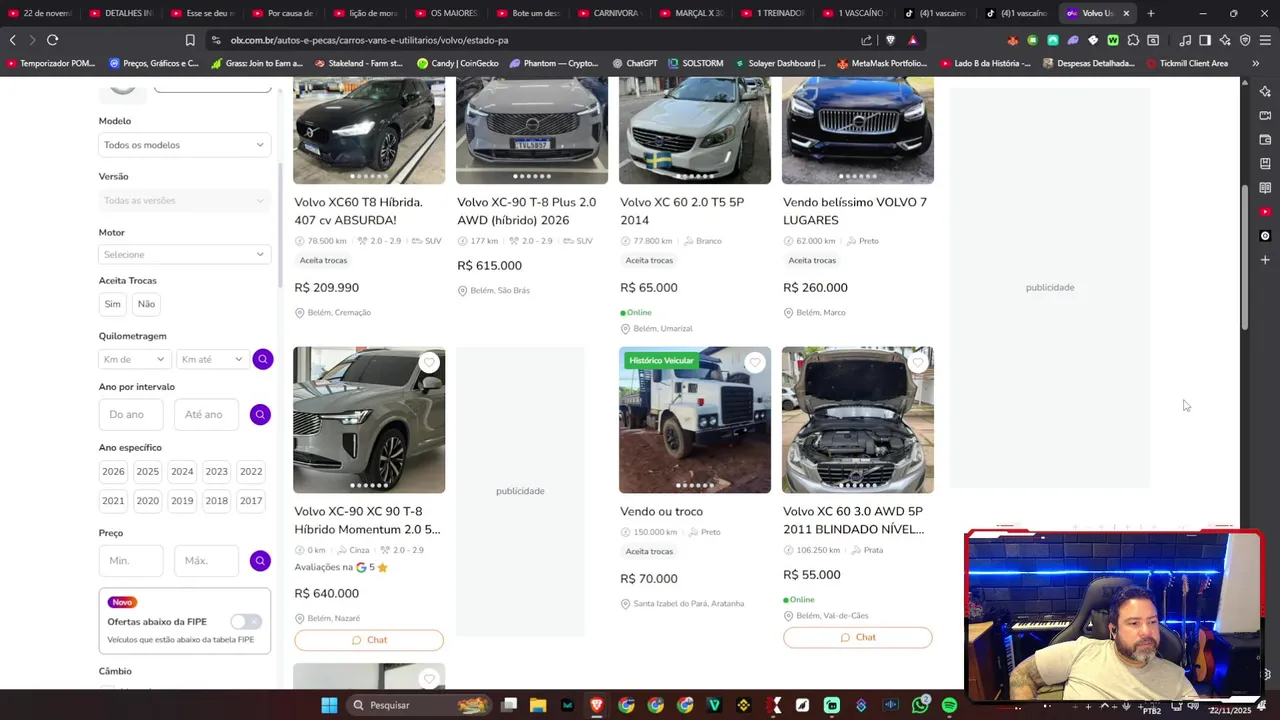Image resolution: width=1280 pixels, height=720 pixels.
Task: Open the Modelo 'Todos os modelos' dropdown
Action: (x=185, y=145)
